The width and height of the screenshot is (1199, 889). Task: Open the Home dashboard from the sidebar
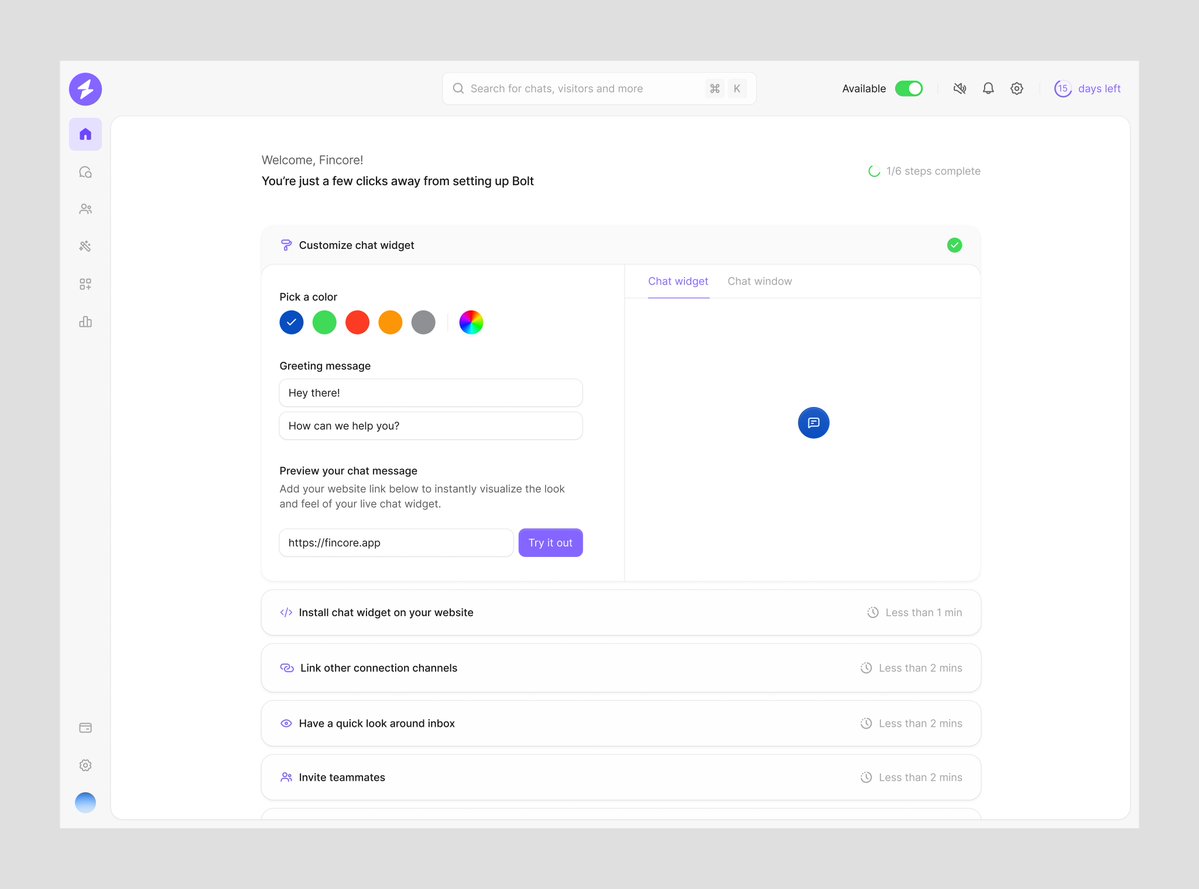click(85, 134)
